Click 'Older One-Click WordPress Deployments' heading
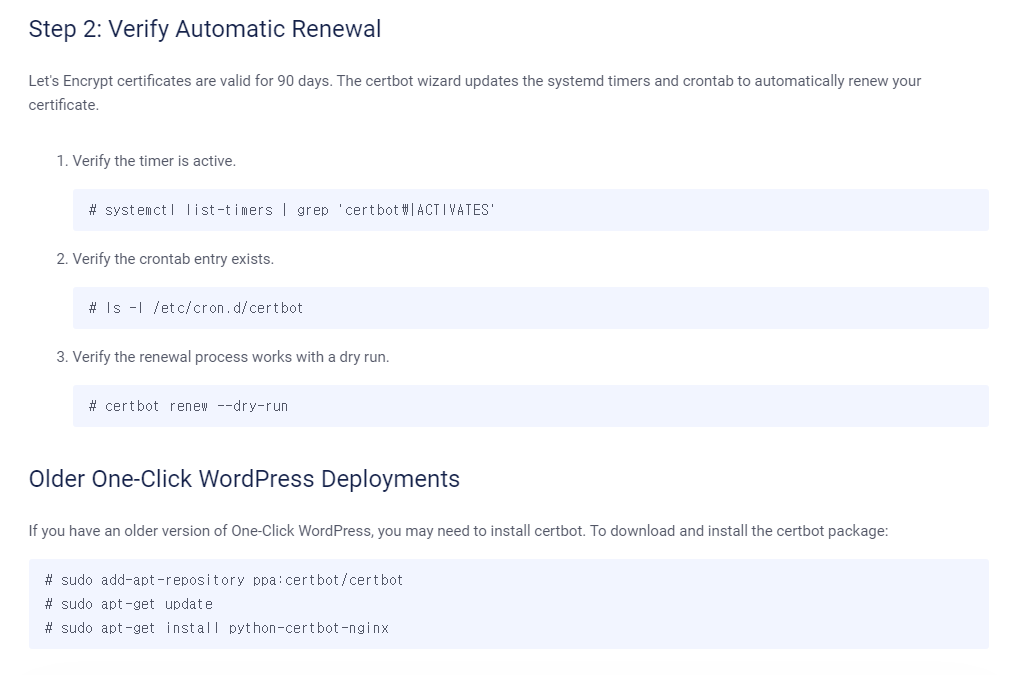 [244, 479]
